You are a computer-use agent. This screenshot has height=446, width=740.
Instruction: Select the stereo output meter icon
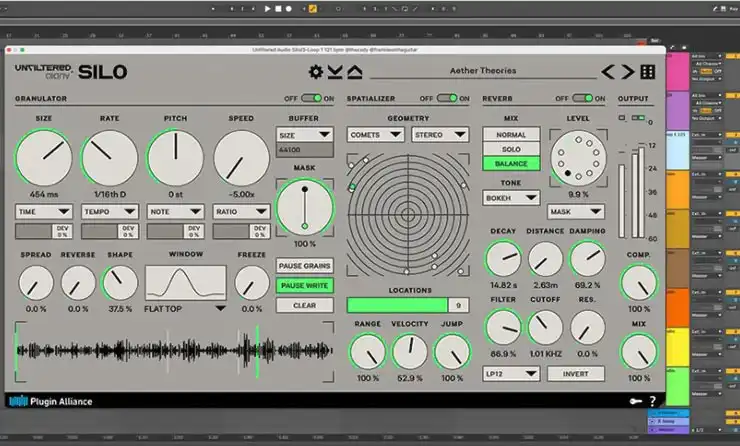(638, 118)
